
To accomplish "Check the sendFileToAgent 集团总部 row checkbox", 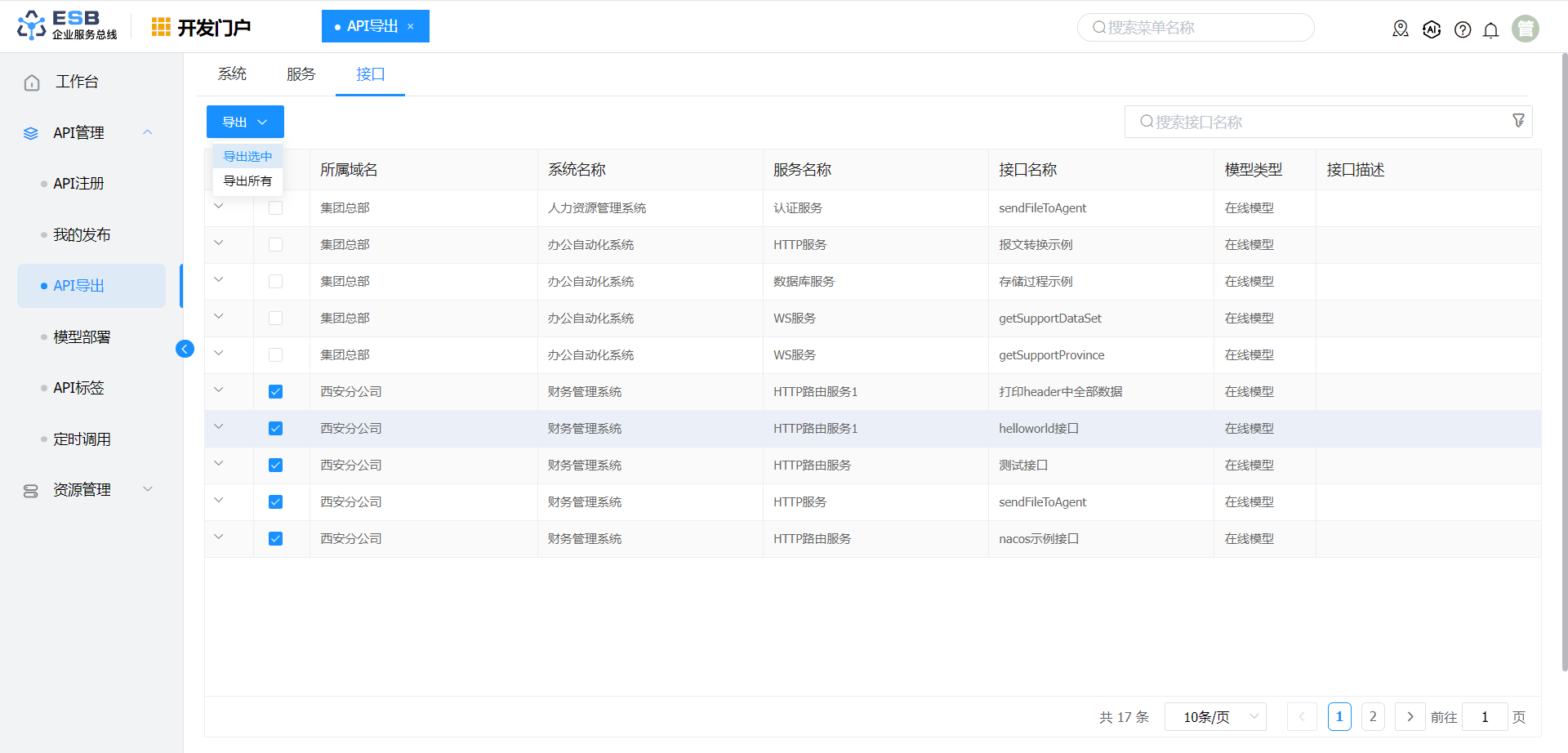I will [x=276, y=208].
